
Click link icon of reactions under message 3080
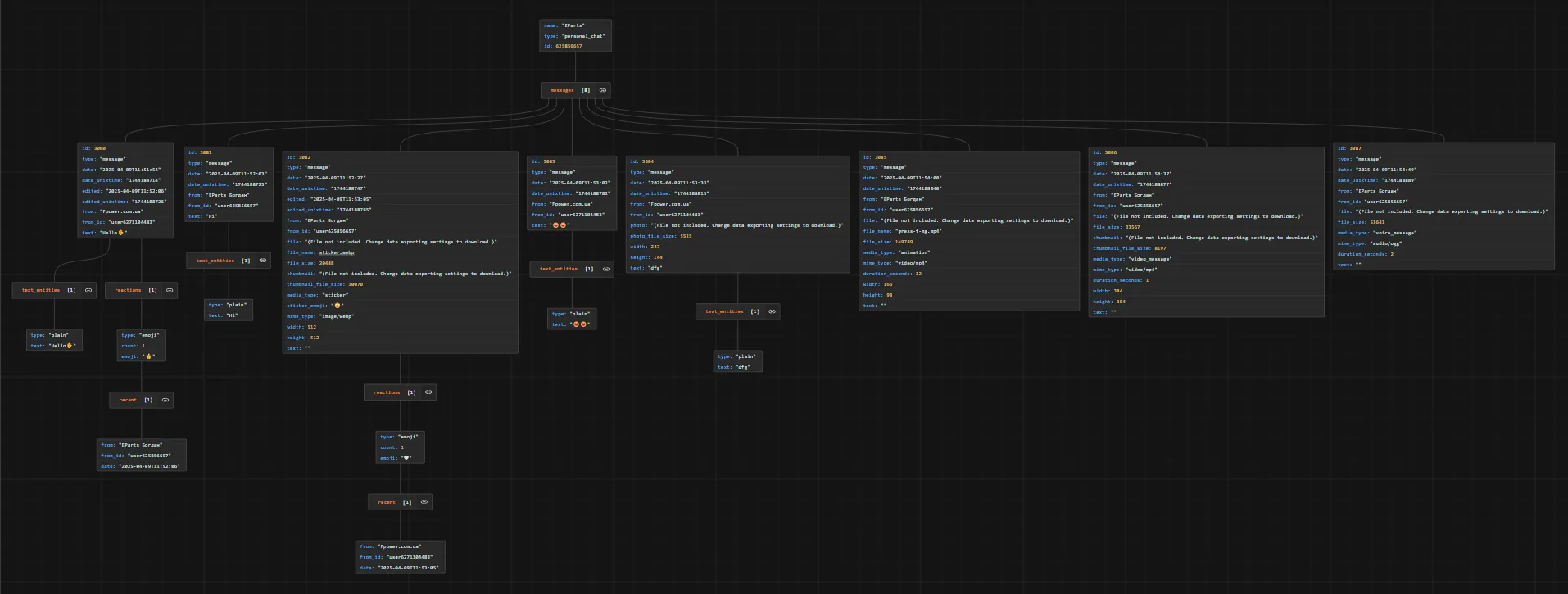pyautogui.click(x=170, y=290)
